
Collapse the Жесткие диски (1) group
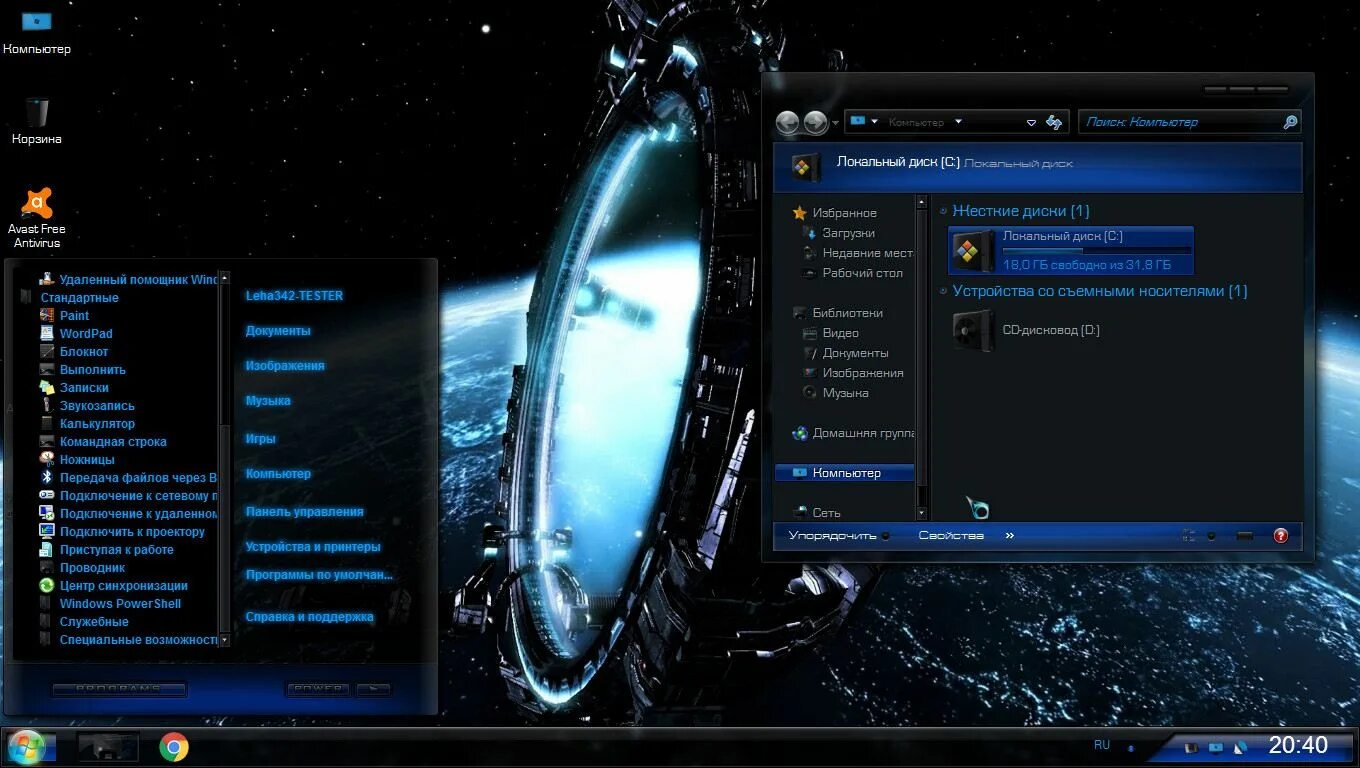click(x=944, y=211)
